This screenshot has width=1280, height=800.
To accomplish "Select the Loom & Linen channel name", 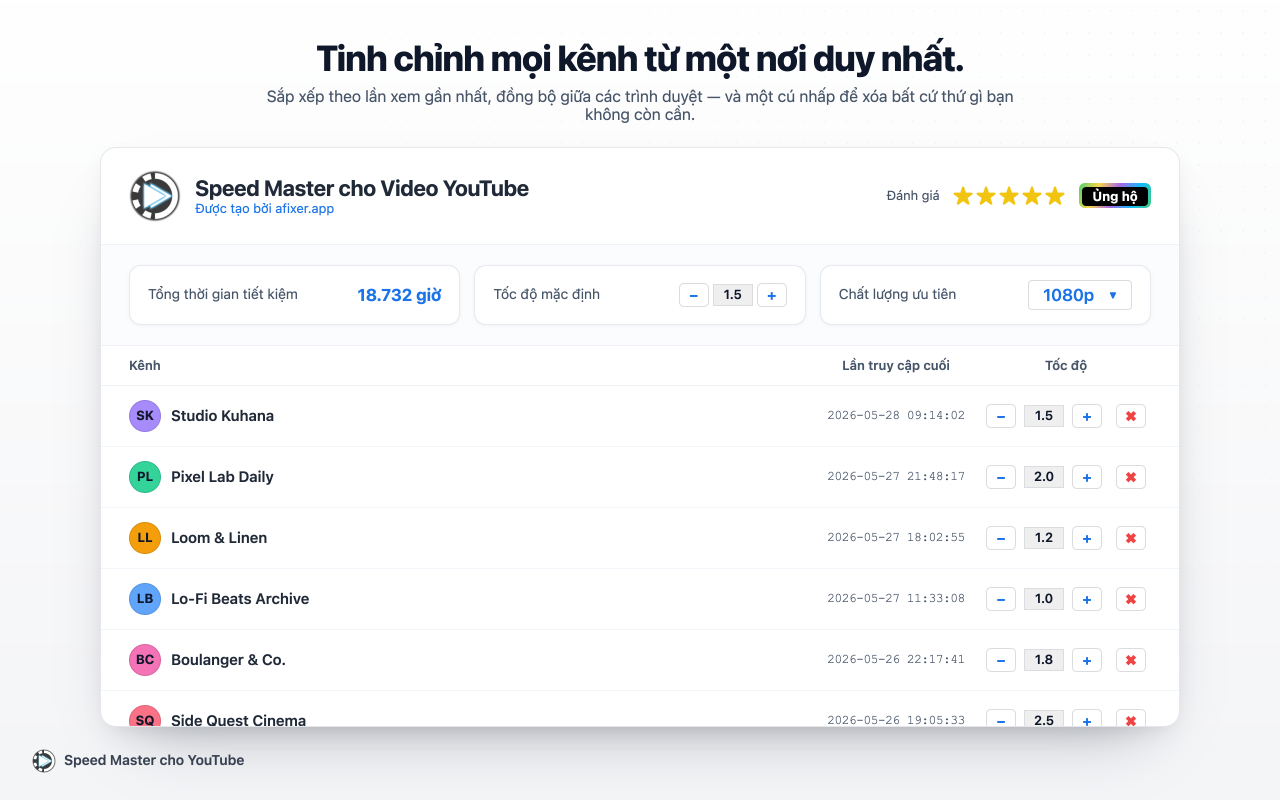I will [219, 538].
